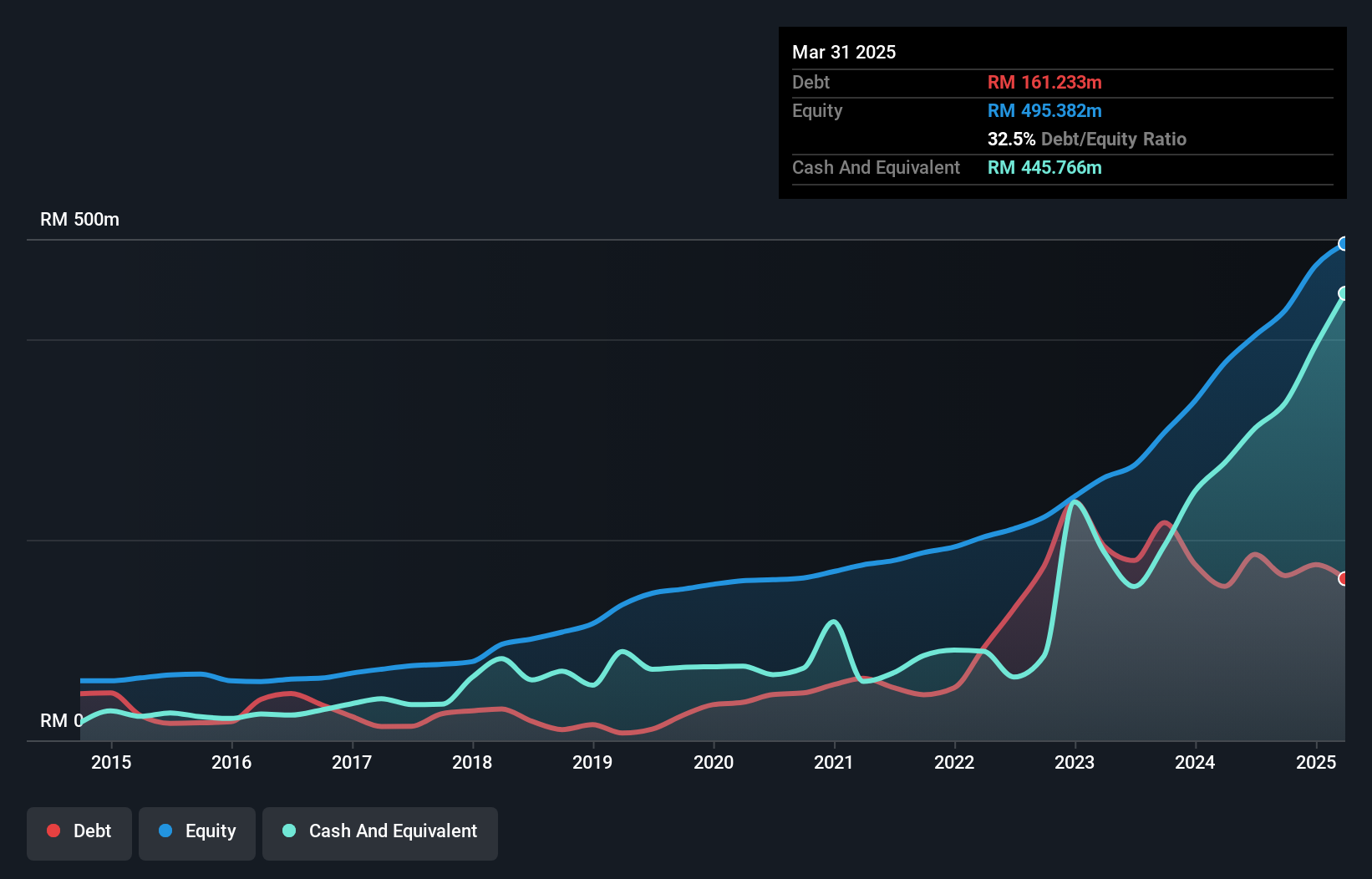The width and height of the screenshot is (1372, 879).
Task: Click the RM 445.766m cash value
Action: 1044,168
